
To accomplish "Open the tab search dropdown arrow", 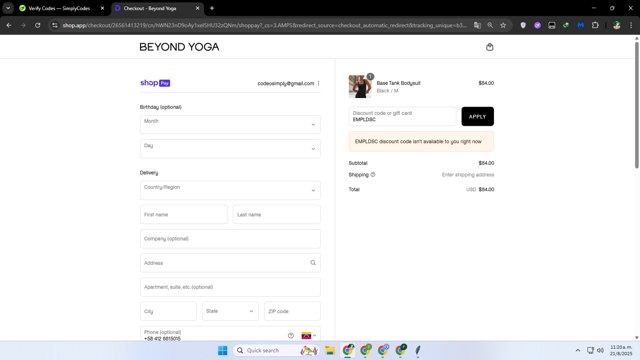I will pos(8,8).
